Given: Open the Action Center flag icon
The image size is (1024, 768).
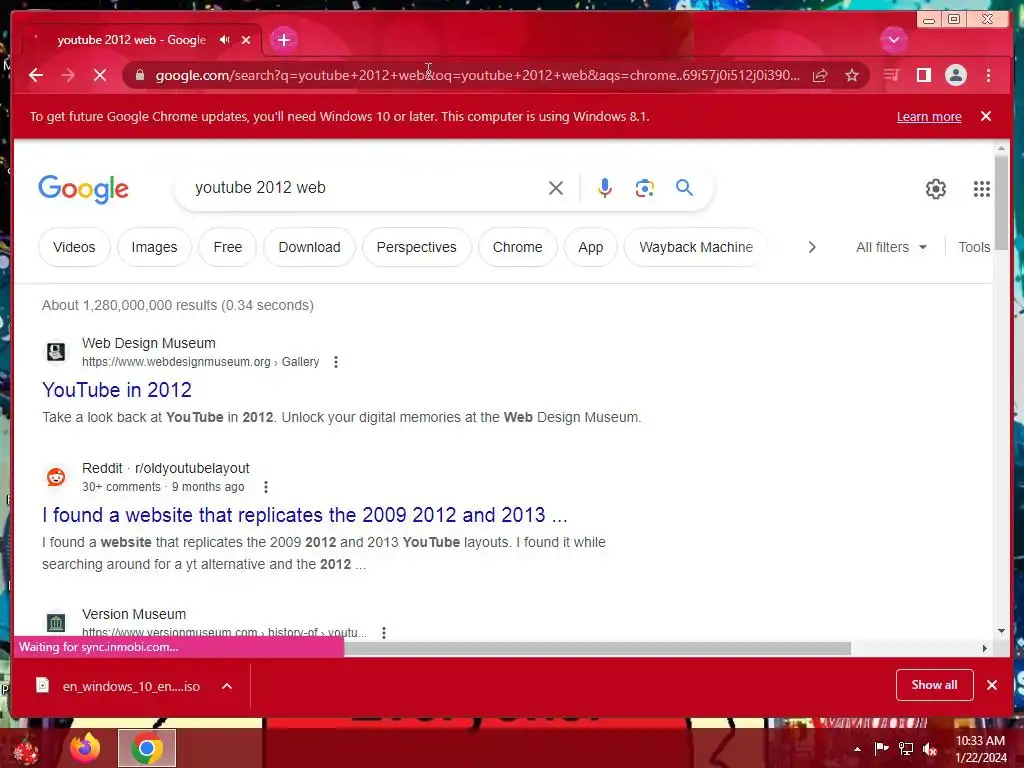Looking at the screenshot, I should (881, 748).
